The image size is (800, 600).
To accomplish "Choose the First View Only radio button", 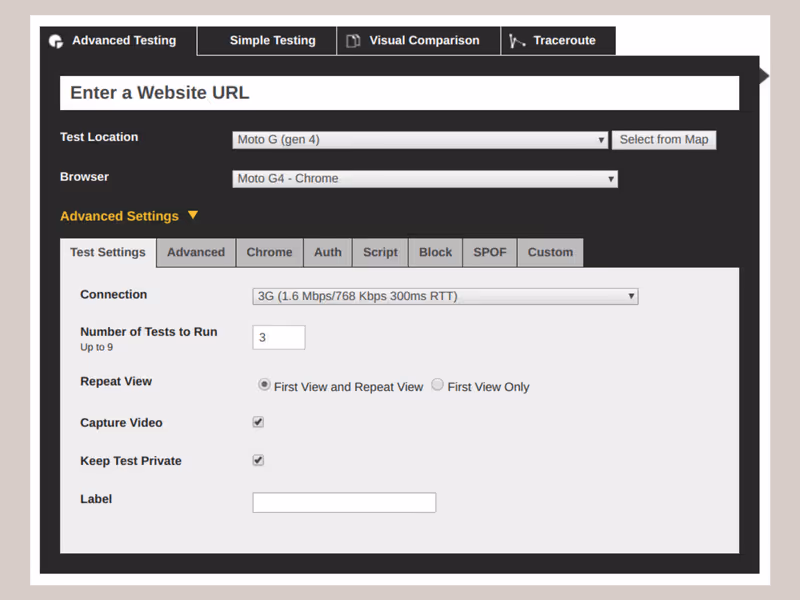I will pyautogui.click(x=438, y=385).
